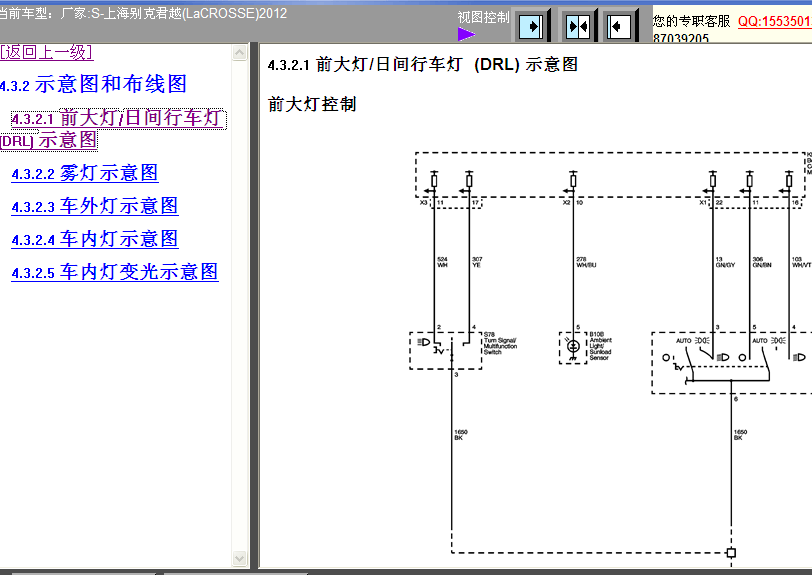This screenshot has width=812, height=575.
Task: Click the 307 YE wire label
Action: (477, 262)
